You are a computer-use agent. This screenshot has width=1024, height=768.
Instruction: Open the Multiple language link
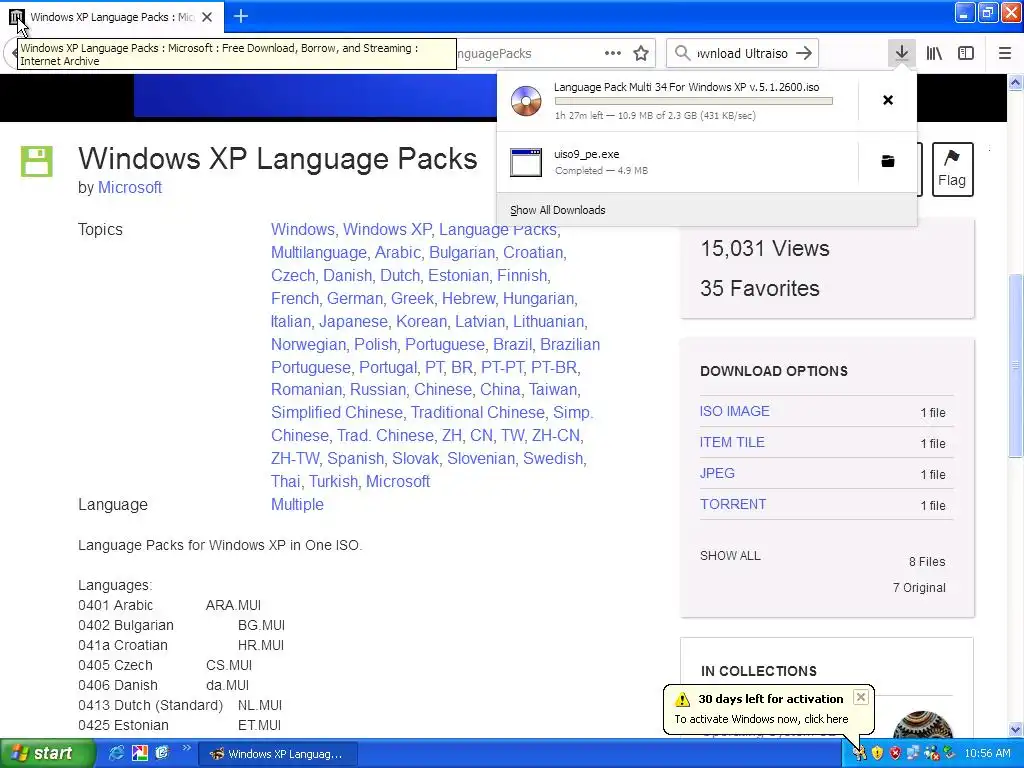297,504
